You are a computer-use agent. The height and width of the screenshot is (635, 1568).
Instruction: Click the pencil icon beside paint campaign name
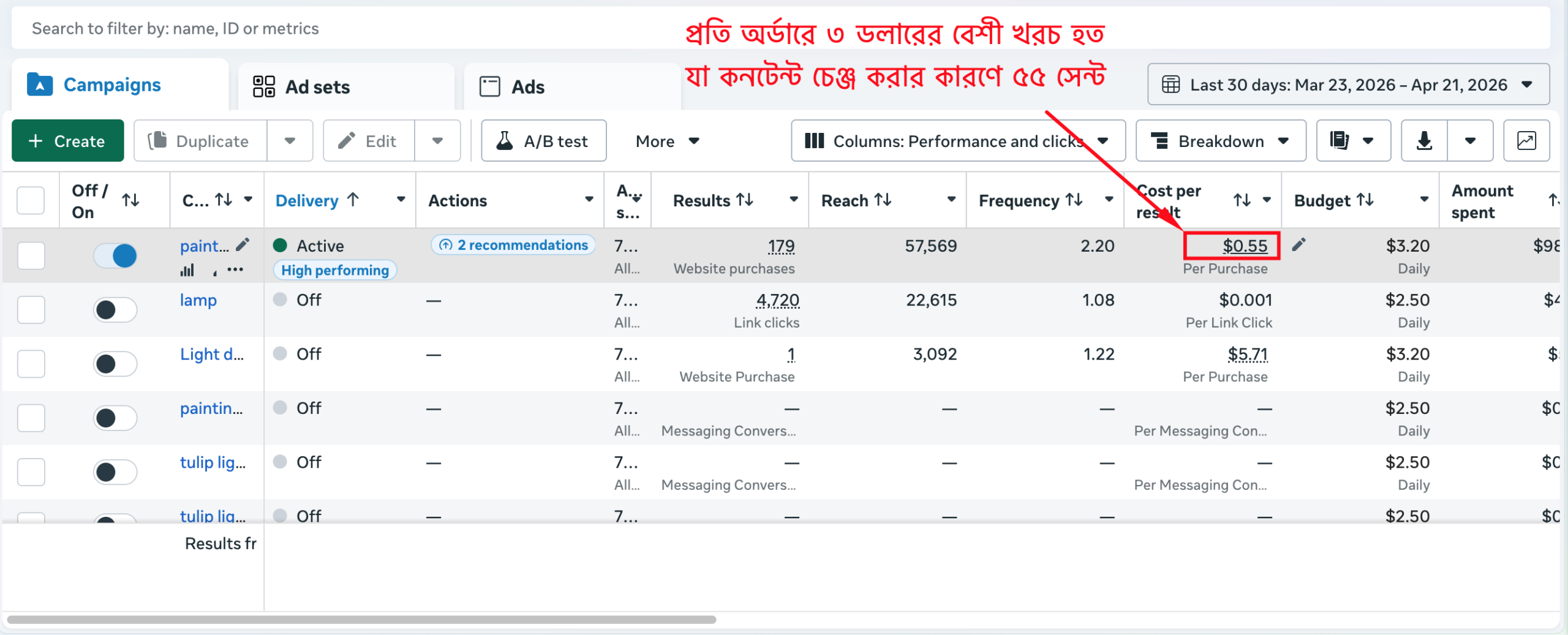tap(243, 245)
